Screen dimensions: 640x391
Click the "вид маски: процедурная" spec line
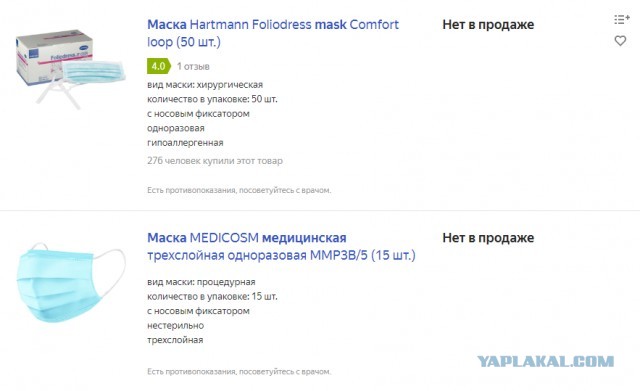click(x=201, y=282)
